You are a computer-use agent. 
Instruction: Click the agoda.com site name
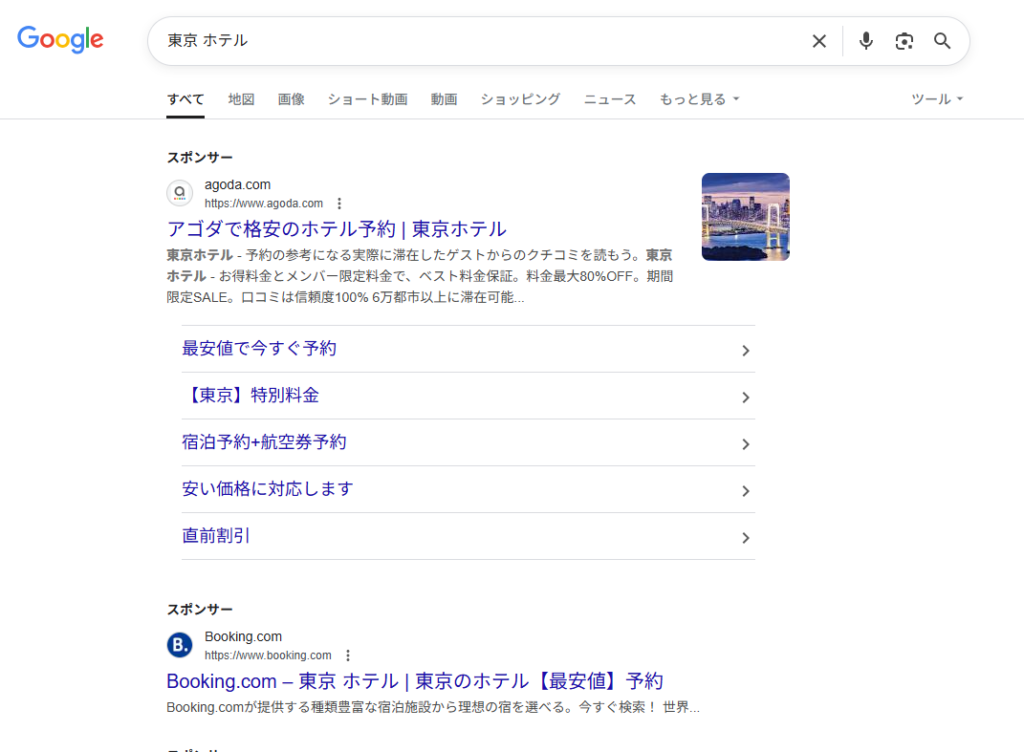click(x=238, y=185)
